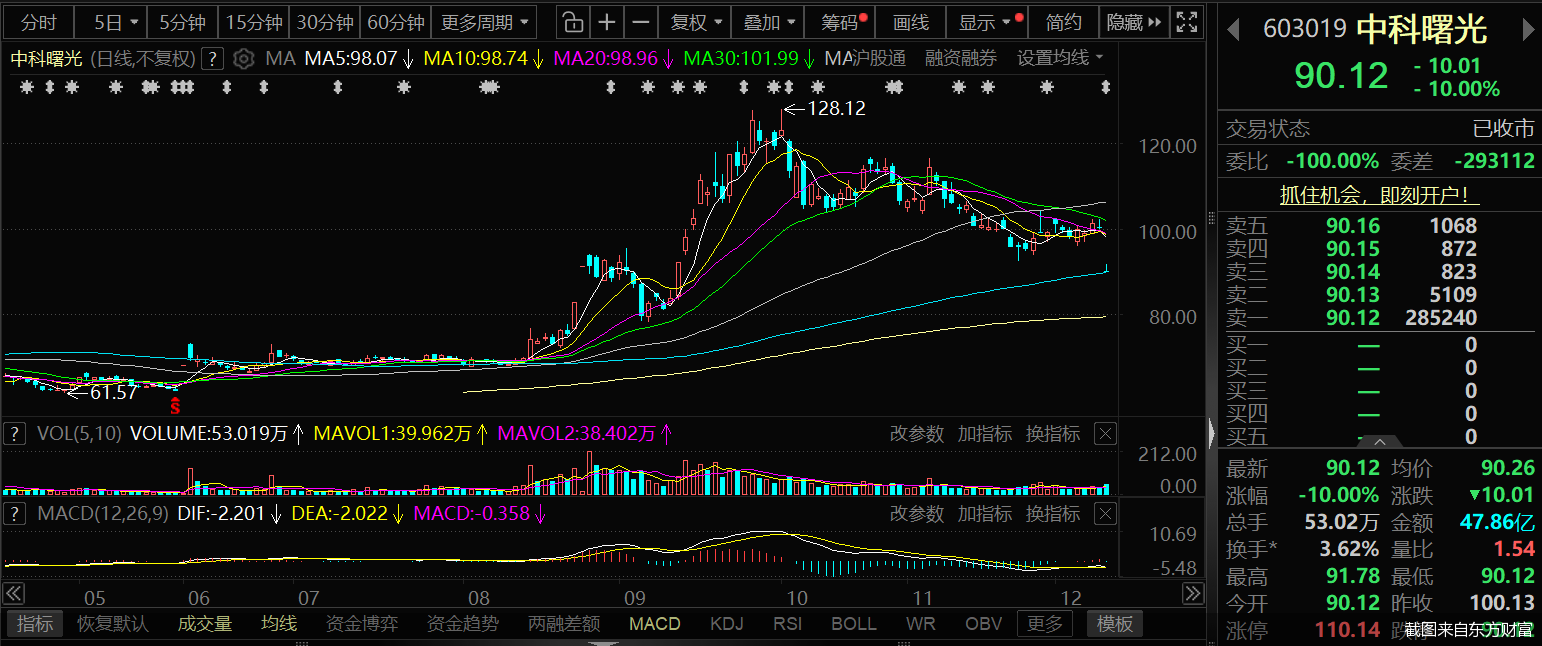Close the MACD indicator panel
Image resolution: width=1542 pixels, height=646 pixels.
tap(1104, 514)
